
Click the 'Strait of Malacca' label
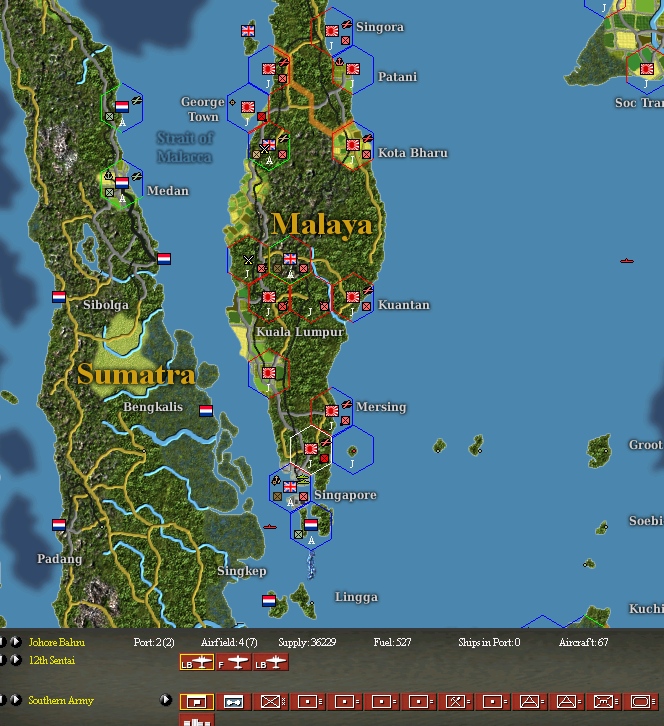coord(185,147)
